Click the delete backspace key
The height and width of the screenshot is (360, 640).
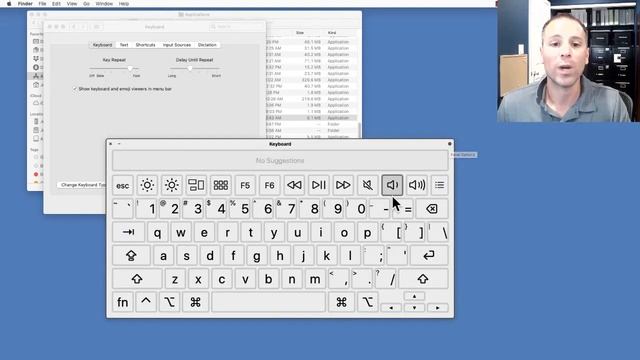coord(431,209)
